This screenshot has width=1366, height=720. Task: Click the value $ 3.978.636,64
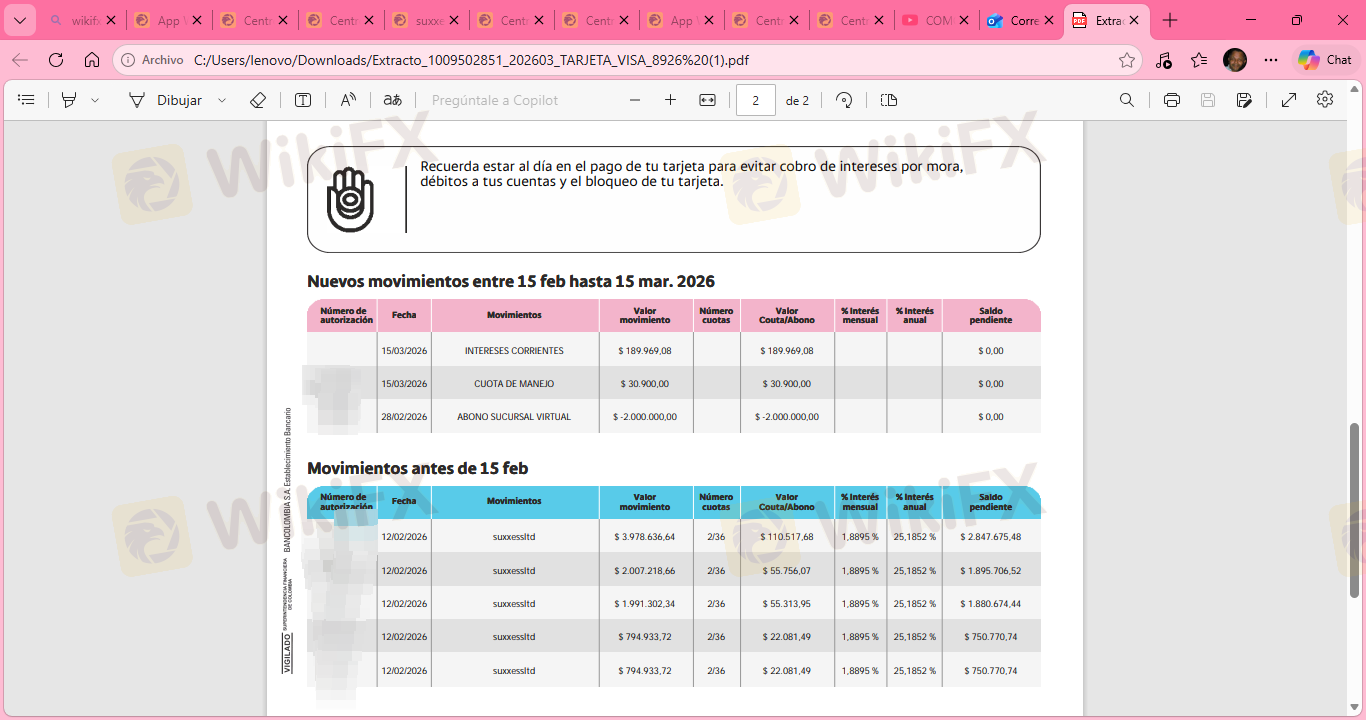(x=645, y=537)
